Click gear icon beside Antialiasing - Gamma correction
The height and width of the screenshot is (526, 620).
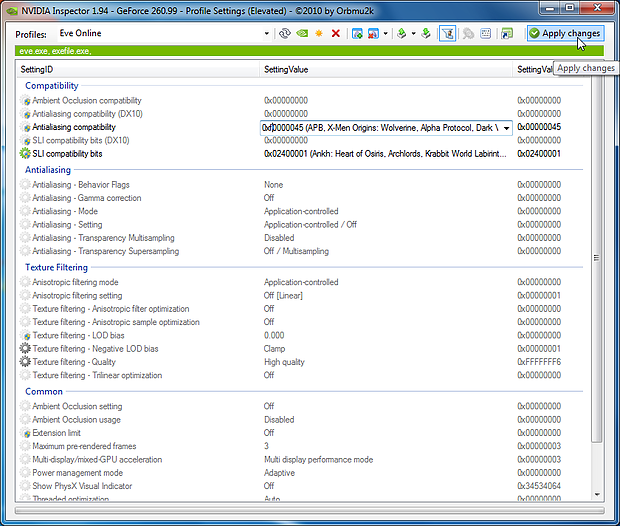point(25,198)
